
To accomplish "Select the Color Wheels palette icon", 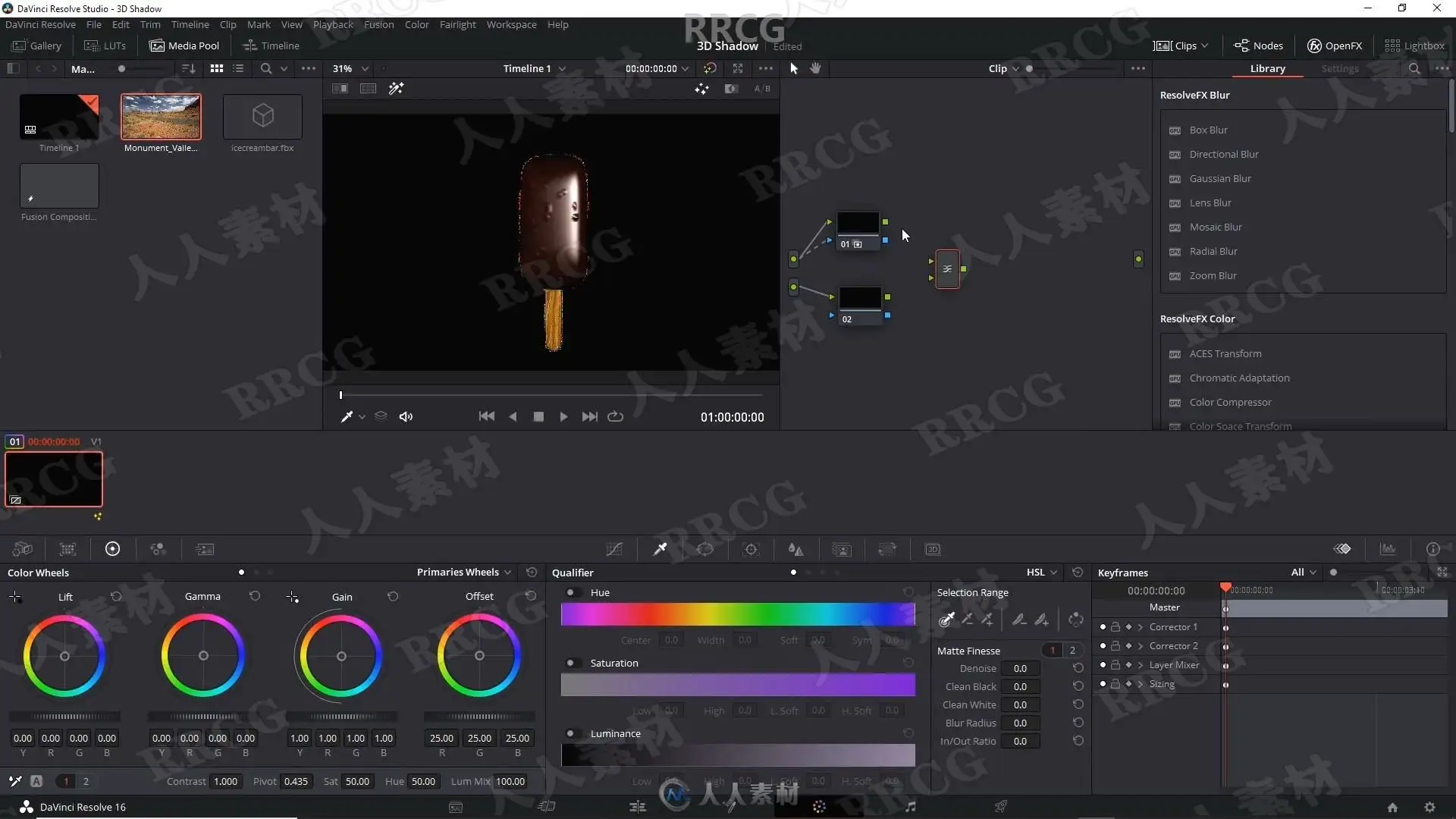I will point(112,549).
